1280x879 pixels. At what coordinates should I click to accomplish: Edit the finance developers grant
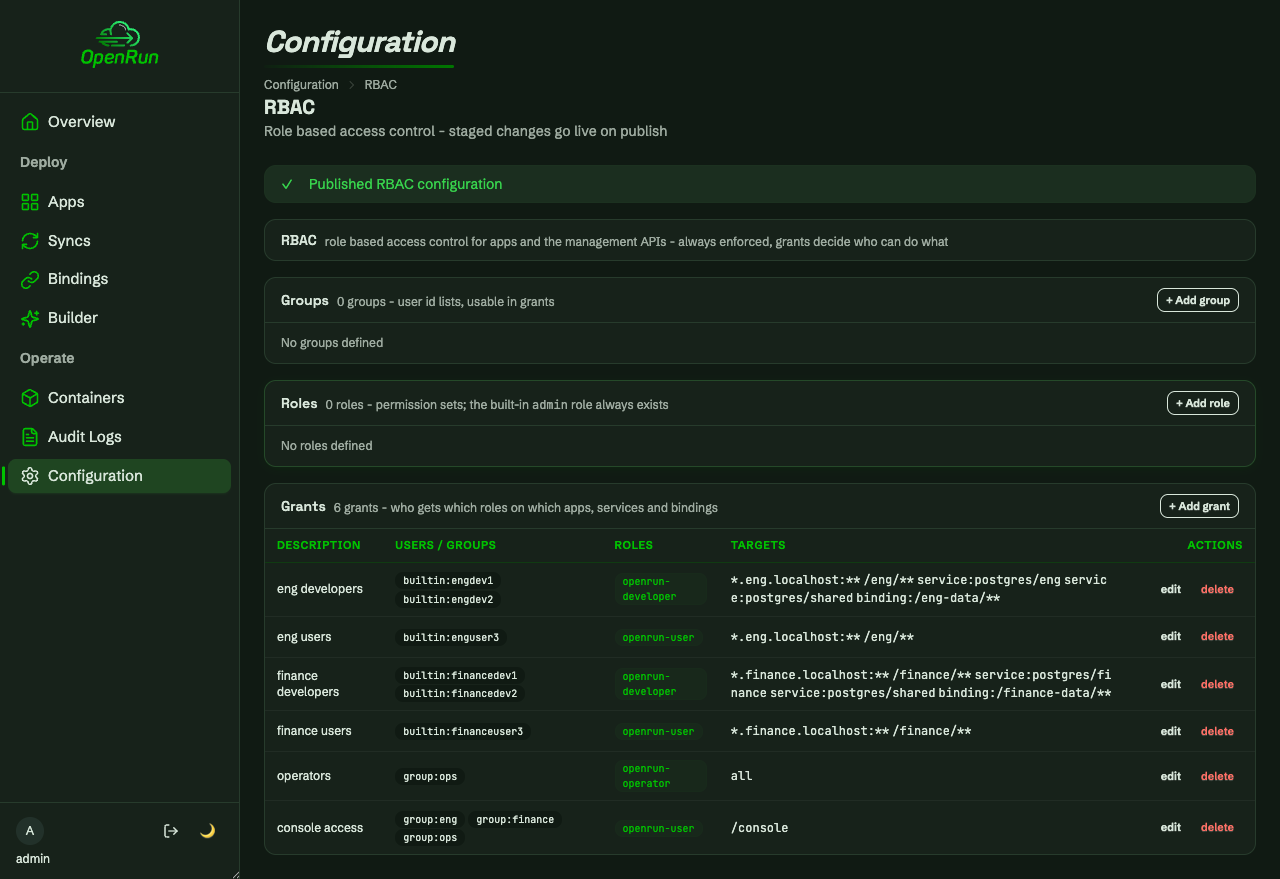1171,684
